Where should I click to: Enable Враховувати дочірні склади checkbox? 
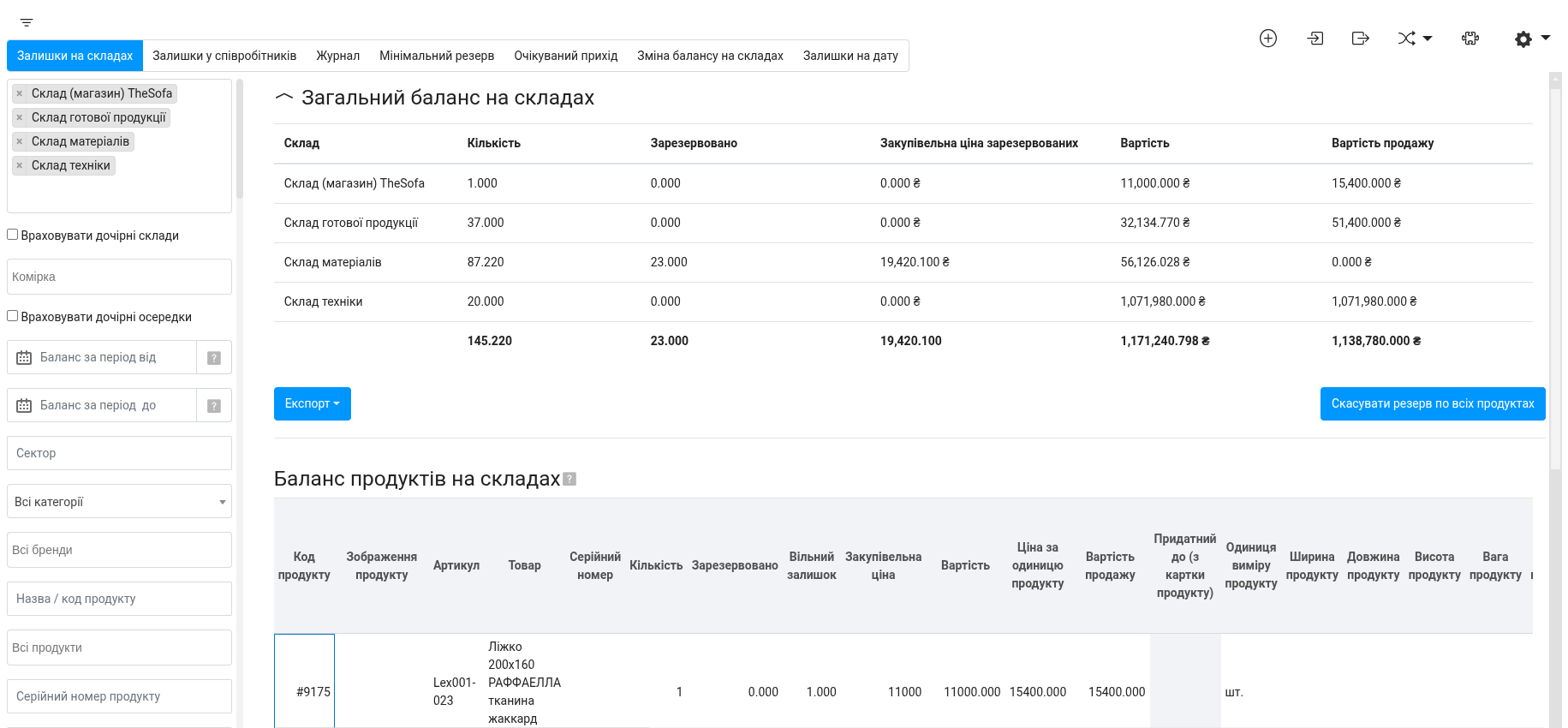[13, 235]
